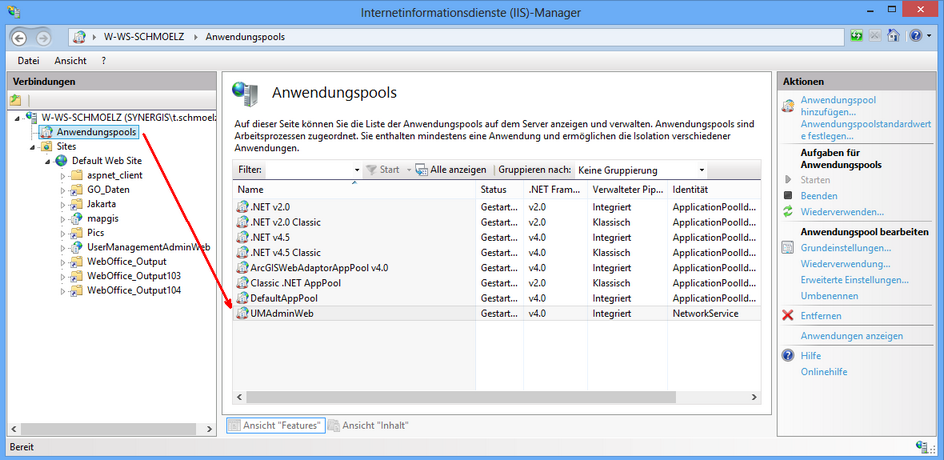This screenshot has height=460, width=944.
Task: Click the network icon in the status bar
Action: (921, 447)
